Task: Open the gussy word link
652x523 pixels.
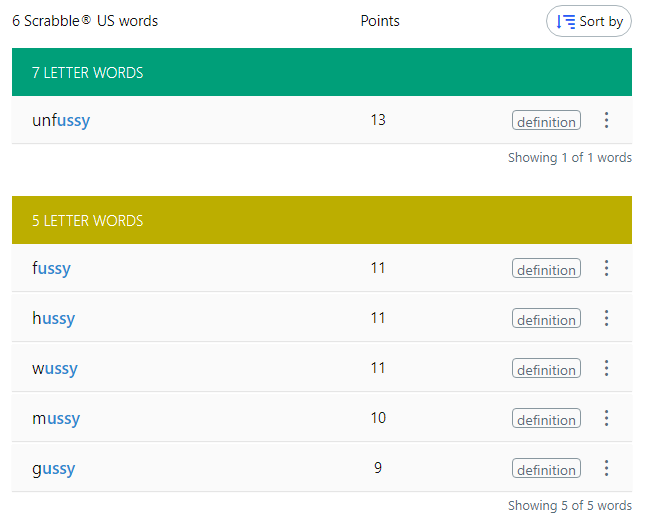Action: [53, 468]
